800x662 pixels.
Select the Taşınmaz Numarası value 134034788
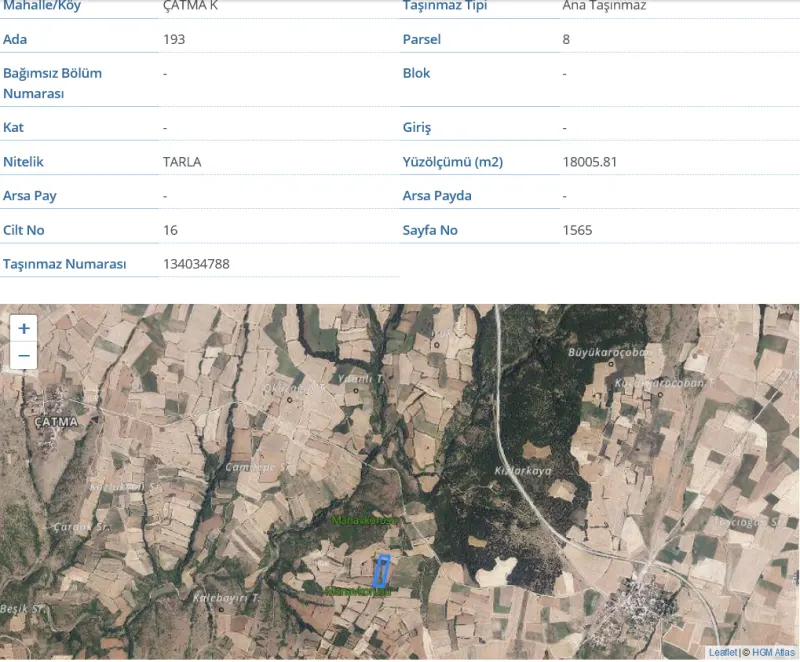[196, 264]
